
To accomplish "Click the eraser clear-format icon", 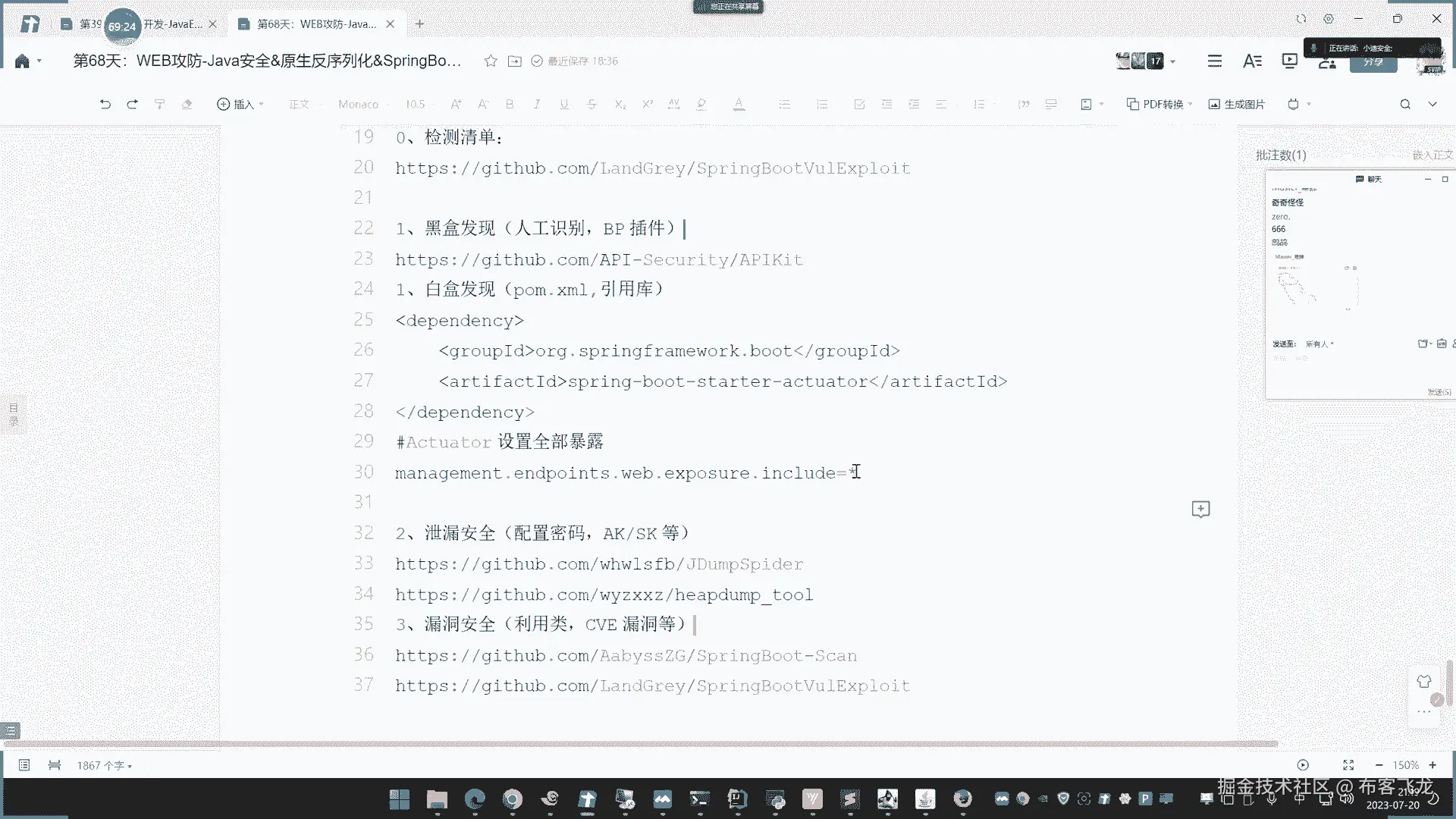I will pyautogui.click(x=187, y=104).
